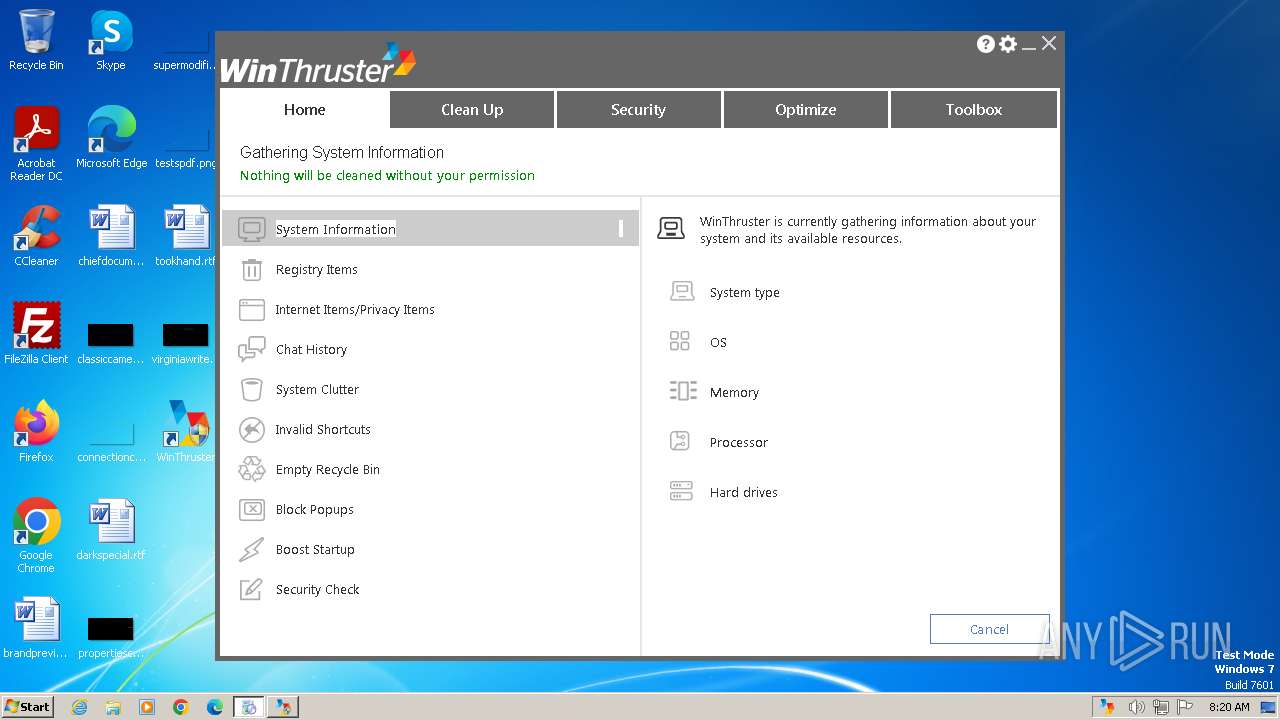
Task: Select the Boost Startup label
Action: pyautogui.click(x=315, y=550)
